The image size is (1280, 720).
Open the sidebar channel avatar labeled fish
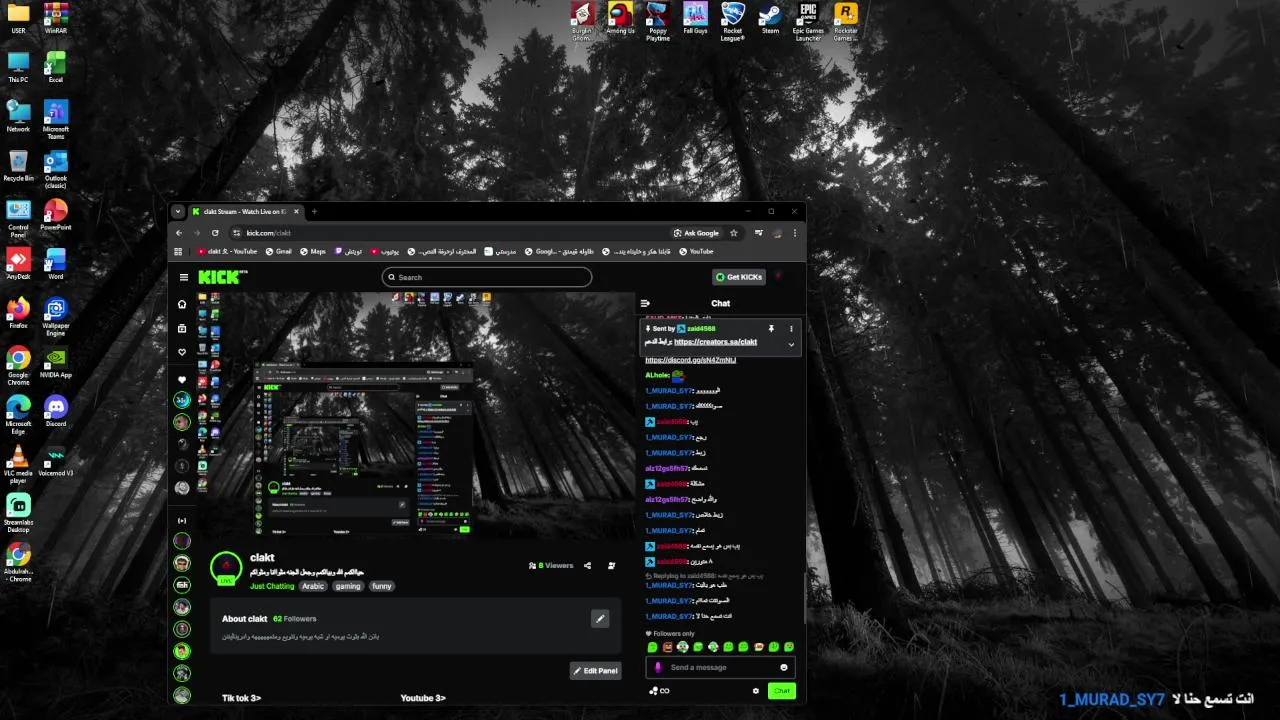182,584
